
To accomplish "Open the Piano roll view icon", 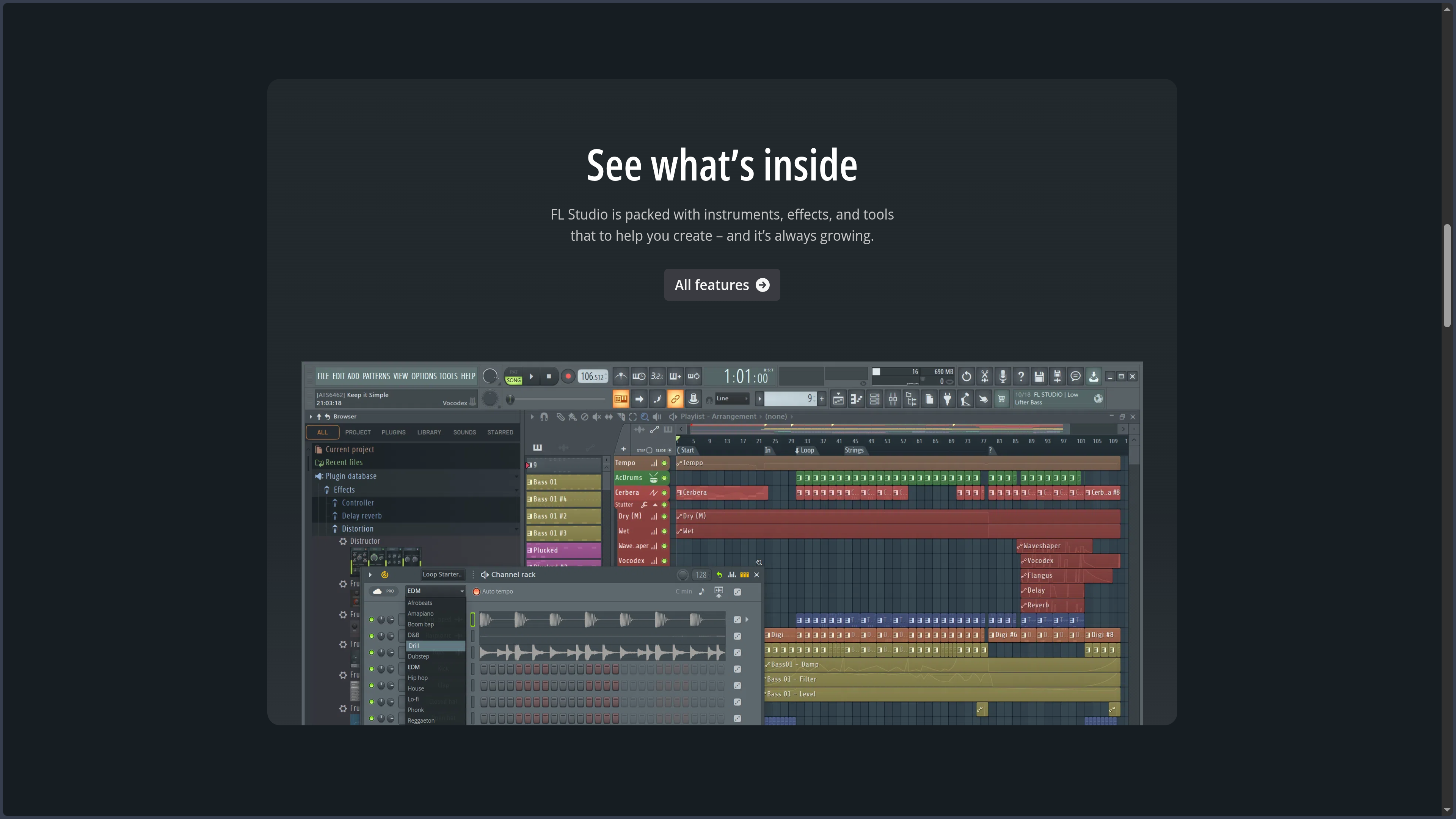I will point(856,399).
